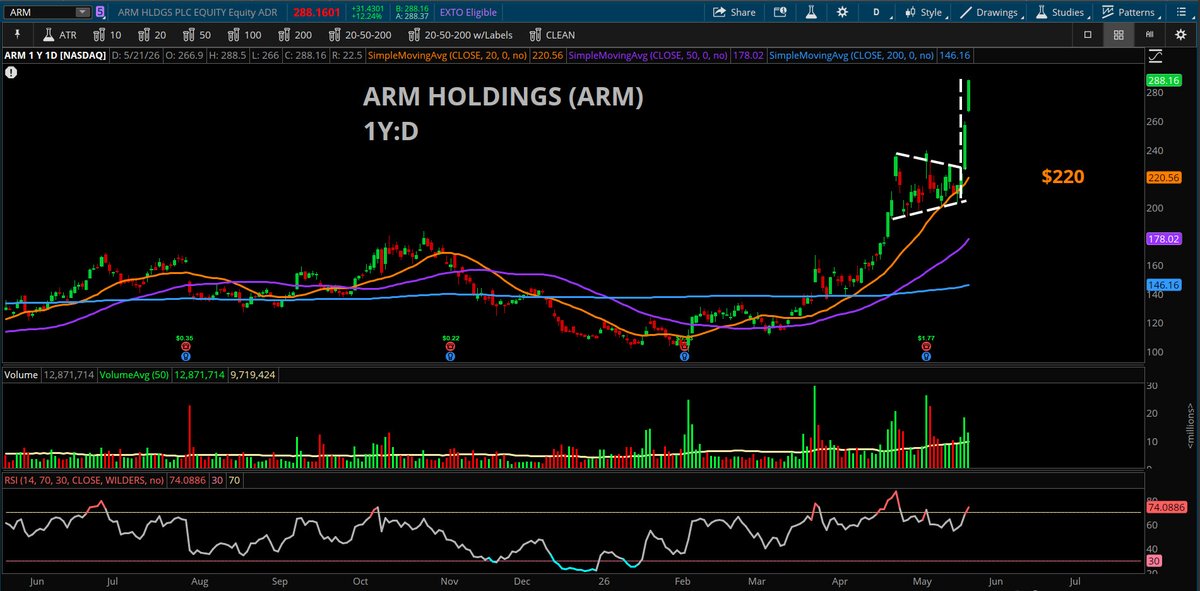Click the 74.0886 RSI value bubble
This screenshot has height=591, width=1200.
pos(1165,508)
